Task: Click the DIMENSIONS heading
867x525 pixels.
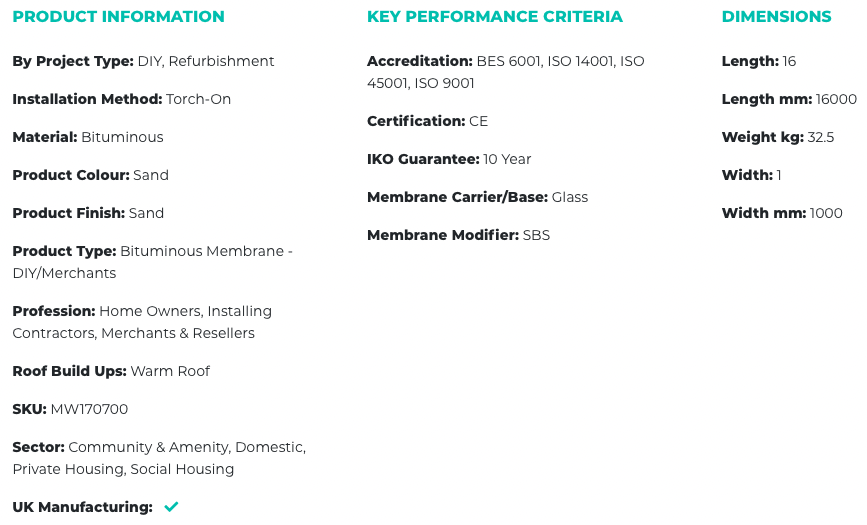Action: (x=776, y=17)
